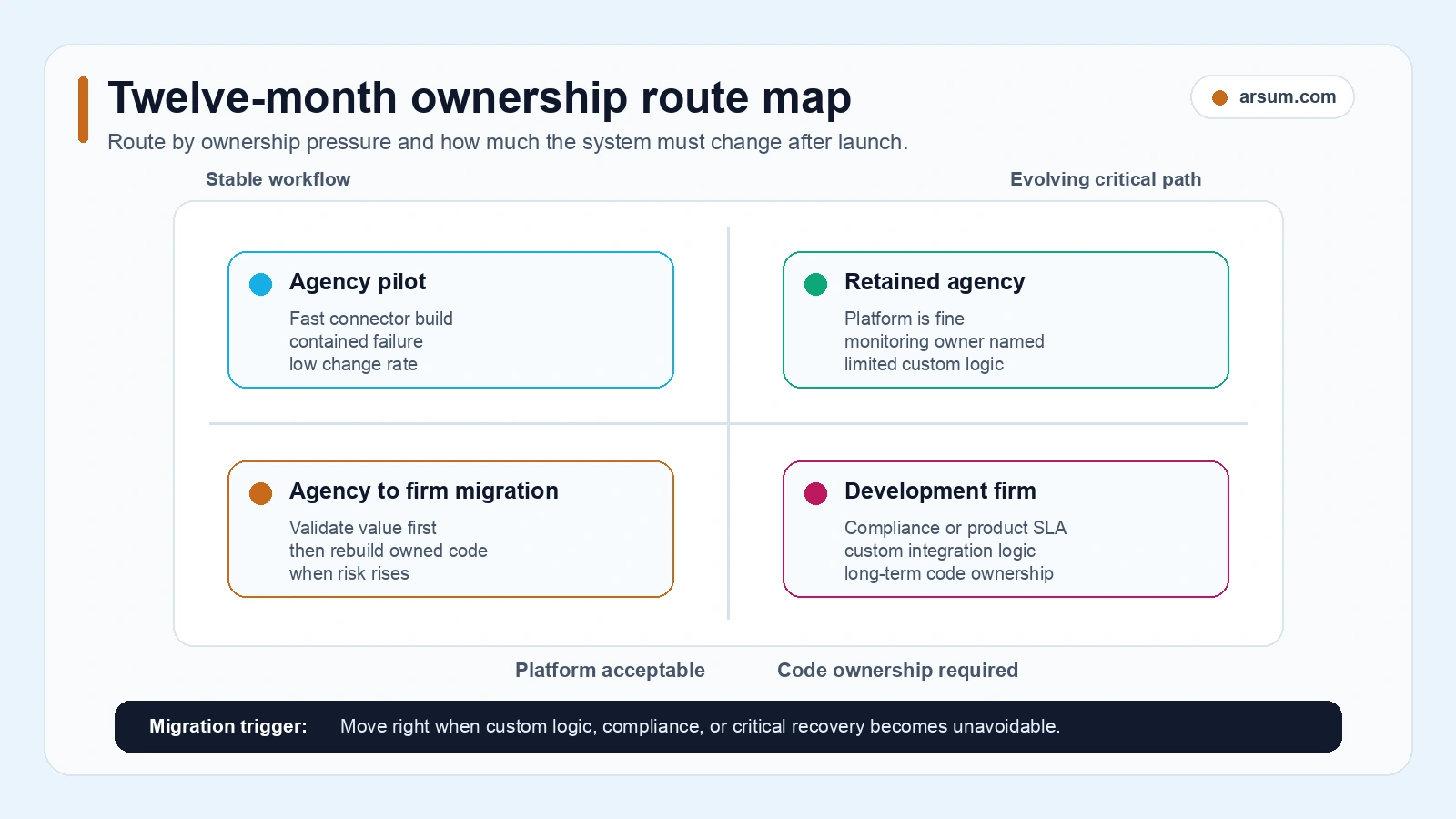
Task: Select the green dot beside Retained agency
Action: [x=816, y=284]
